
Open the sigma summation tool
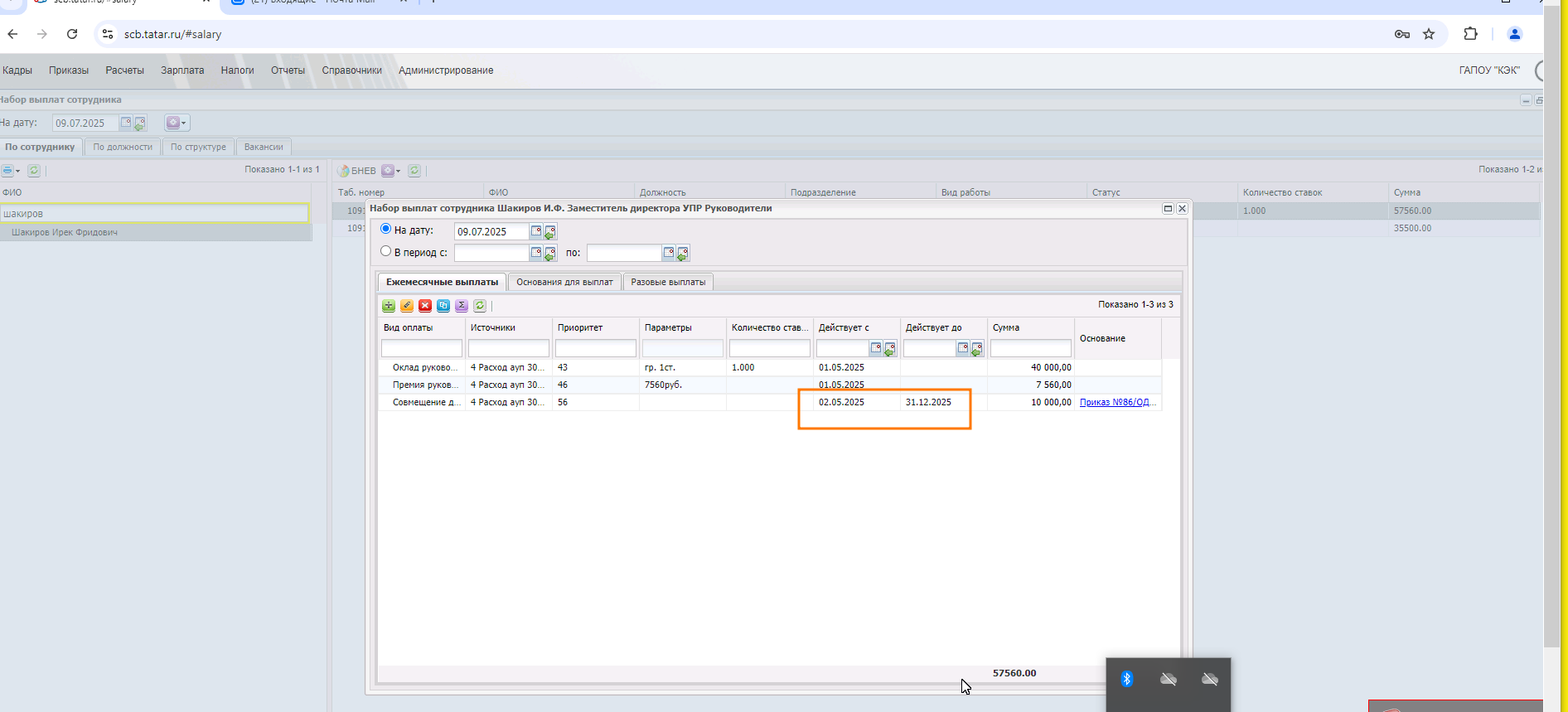(462, 306)
